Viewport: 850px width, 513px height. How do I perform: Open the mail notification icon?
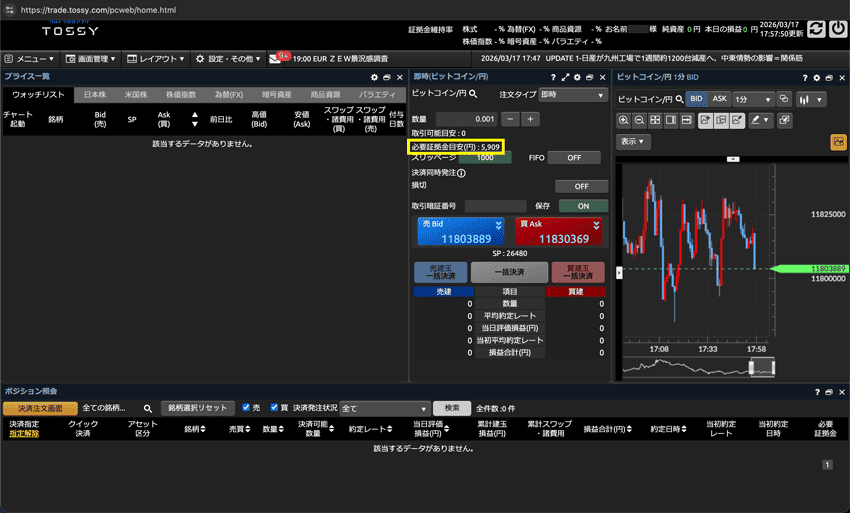pyautogui.click(x=277, y=59)
